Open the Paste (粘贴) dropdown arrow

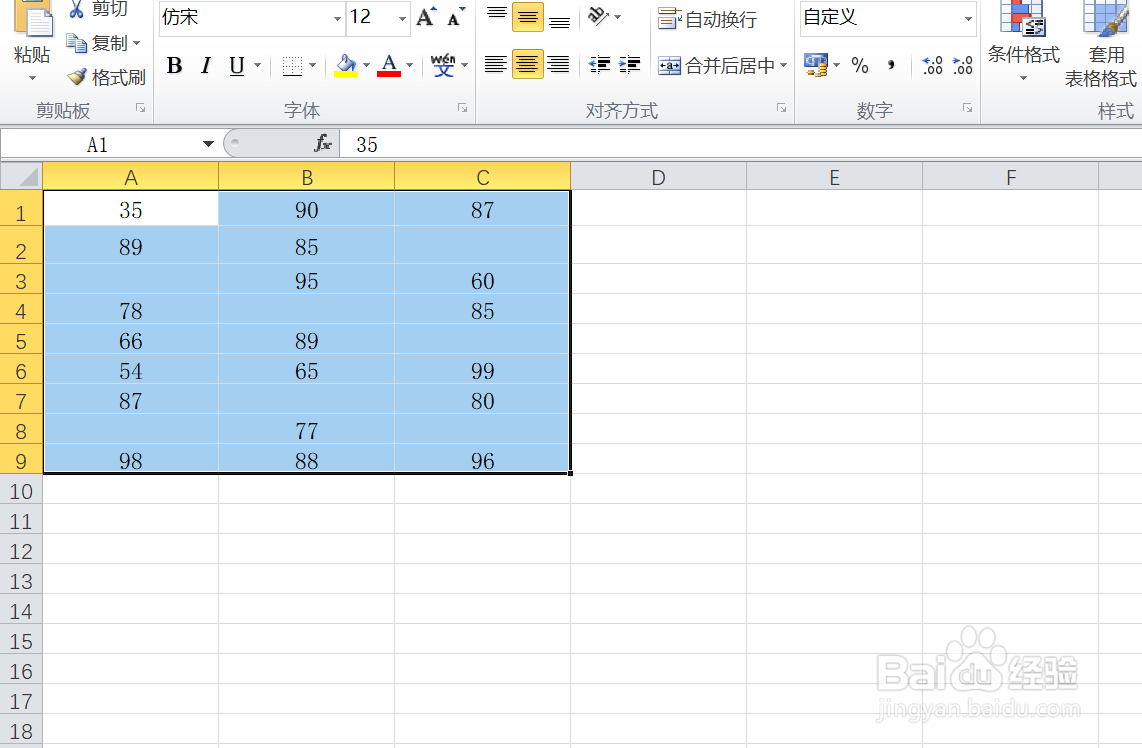(32, 78)
